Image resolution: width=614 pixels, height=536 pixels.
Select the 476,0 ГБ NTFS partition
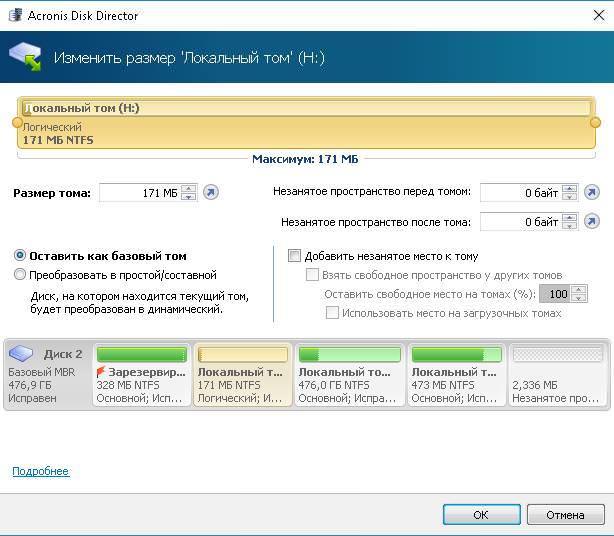350,375
